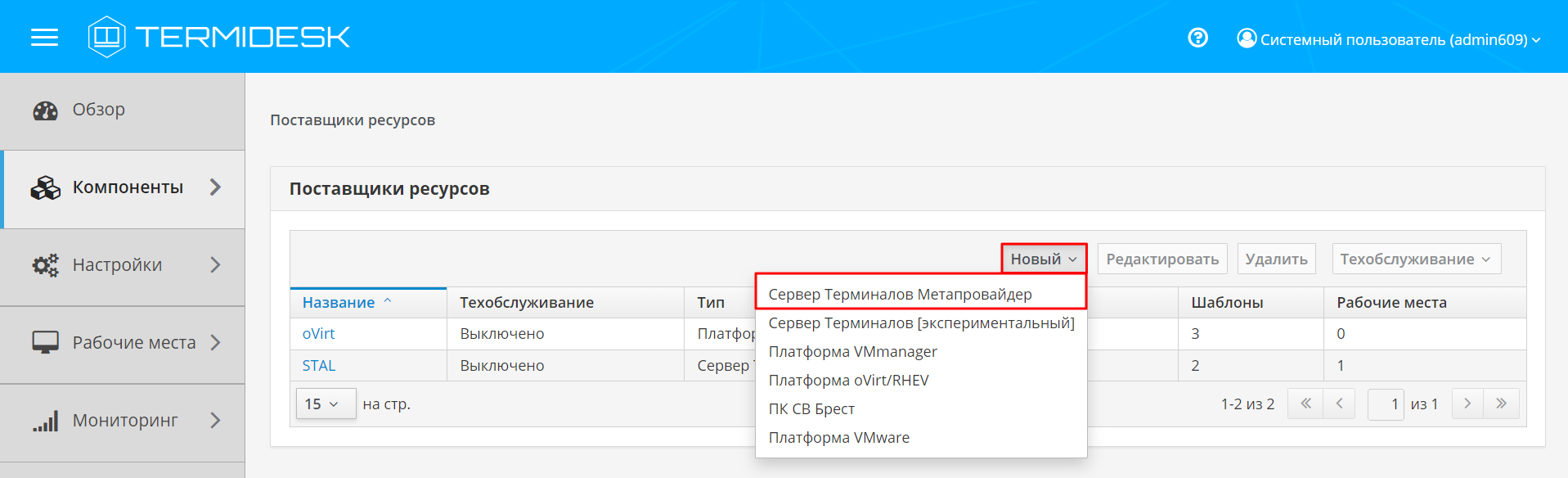This screenshot has width=1568, height=478.
Task: Click next page arrow icon
Action: click(1467, 404)
